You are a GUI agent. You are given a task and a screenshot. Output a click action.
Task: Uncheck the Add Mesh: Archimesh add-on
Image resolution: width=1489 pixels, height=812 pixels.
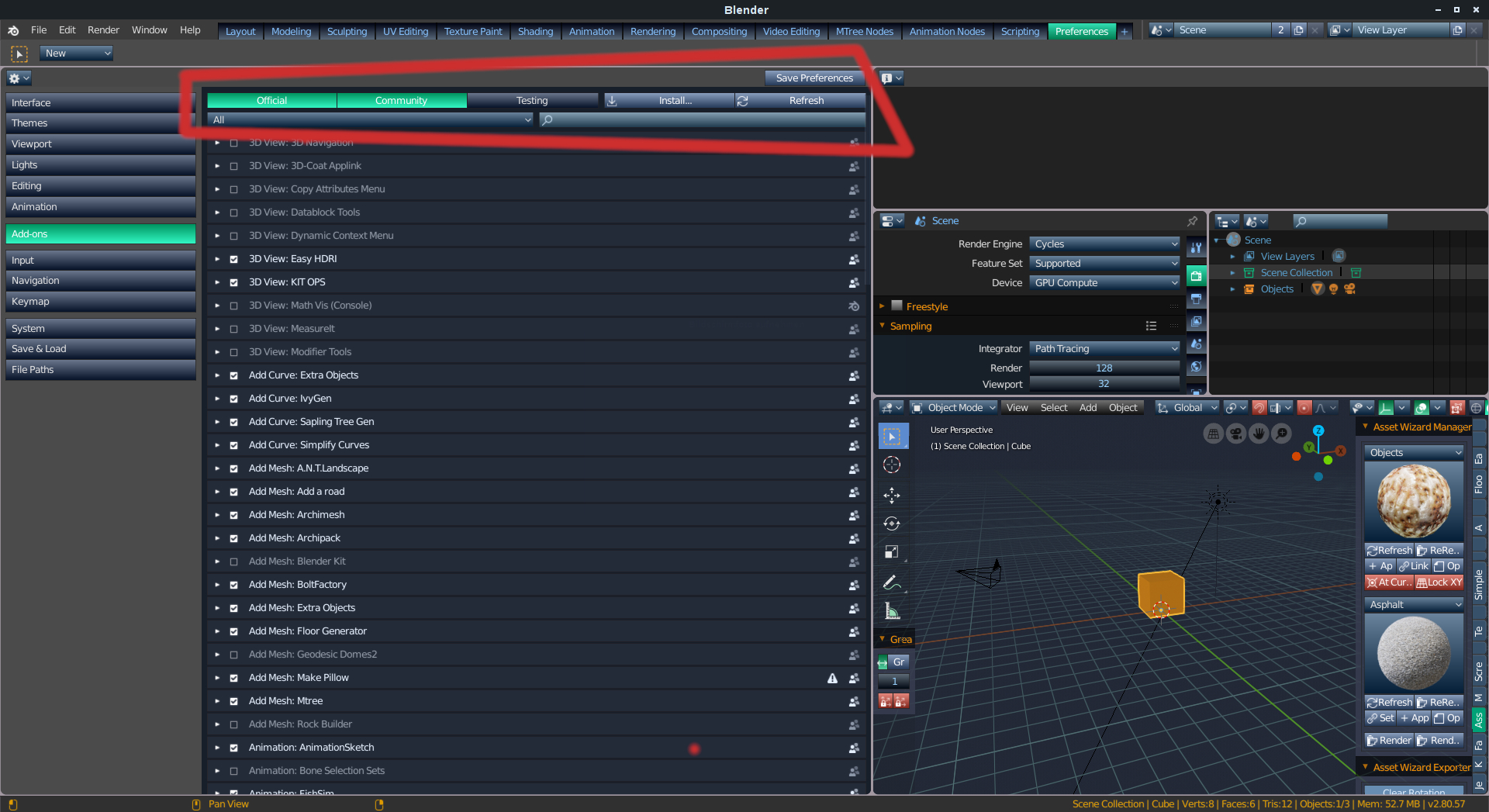233,515
